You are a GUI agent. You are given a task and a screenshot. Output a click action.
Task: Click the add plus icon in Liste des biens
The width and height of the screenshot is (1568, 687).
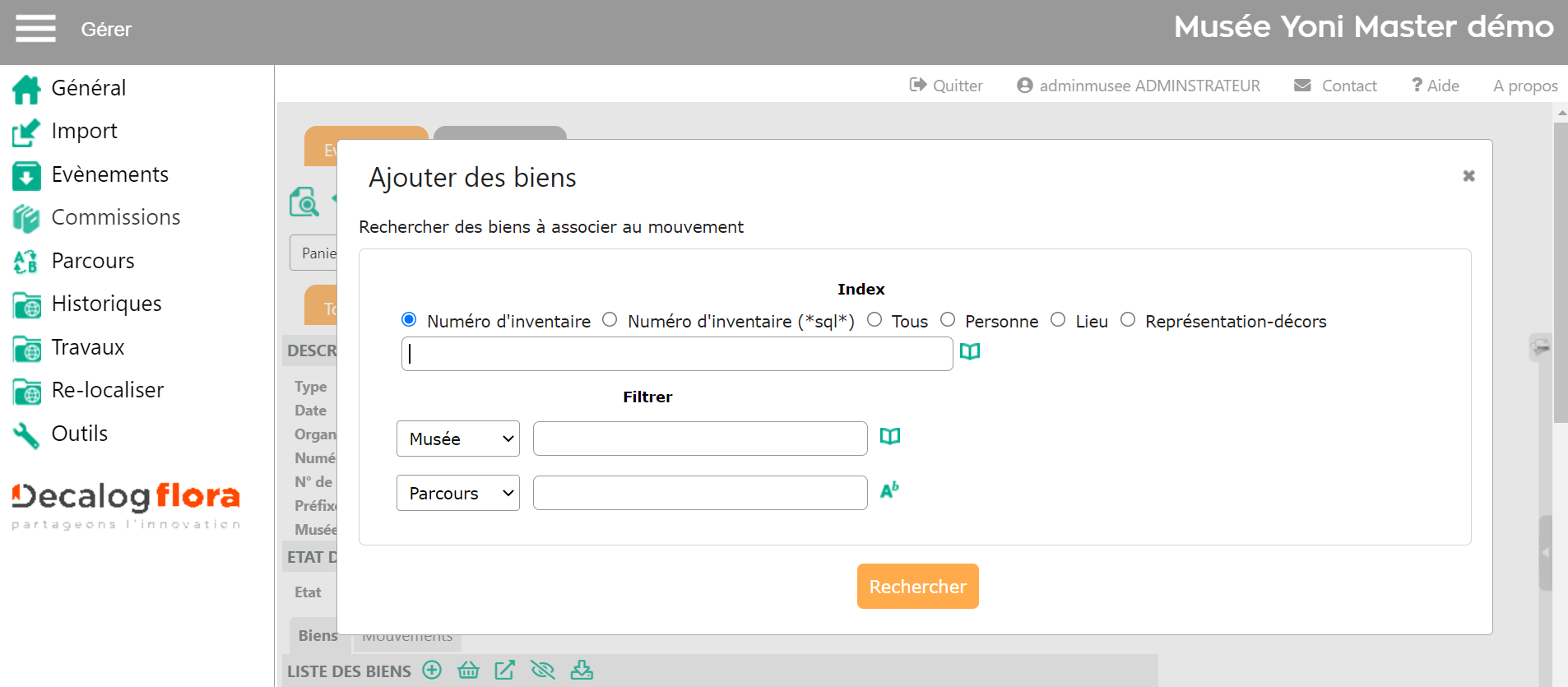click(432, 671)
